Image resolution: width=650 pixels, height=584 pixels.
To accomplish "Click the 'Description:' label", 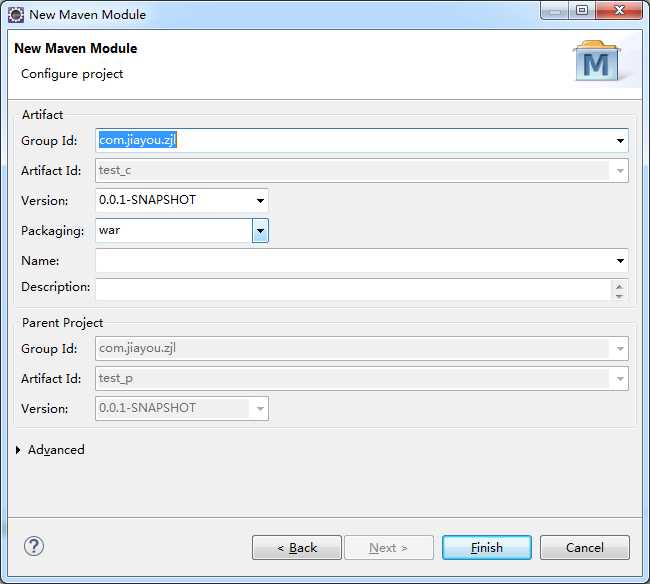I will click(56, 287).
